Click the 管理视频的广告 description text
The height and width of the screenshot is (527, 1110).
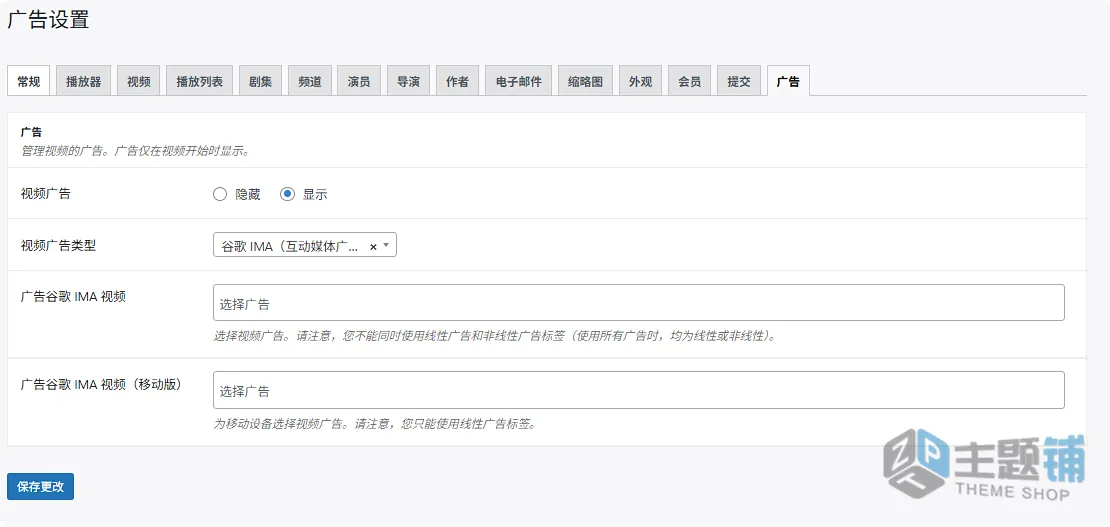pos(136,151)
